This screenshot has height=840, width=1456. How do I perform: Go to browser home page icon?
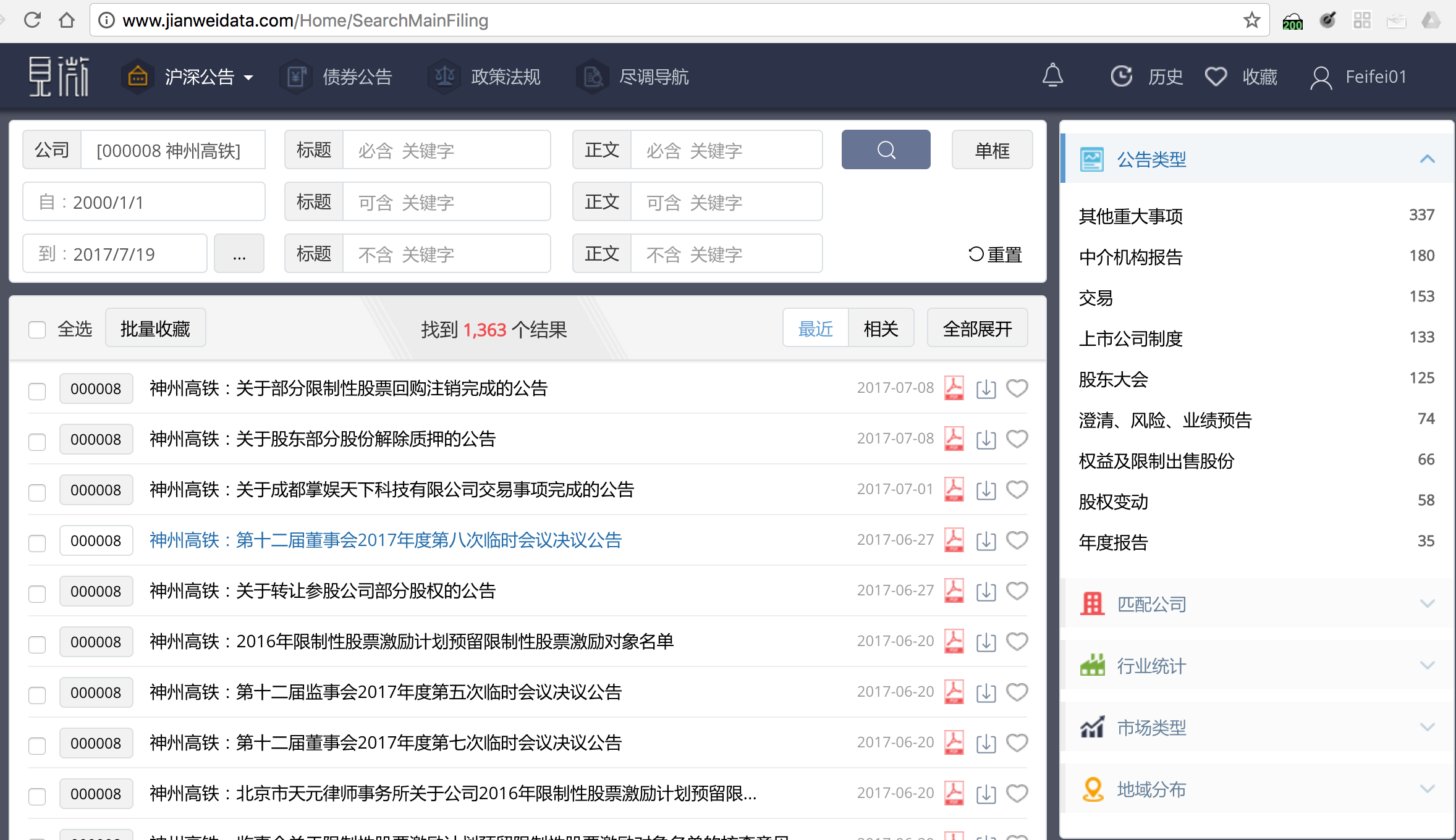67,20
